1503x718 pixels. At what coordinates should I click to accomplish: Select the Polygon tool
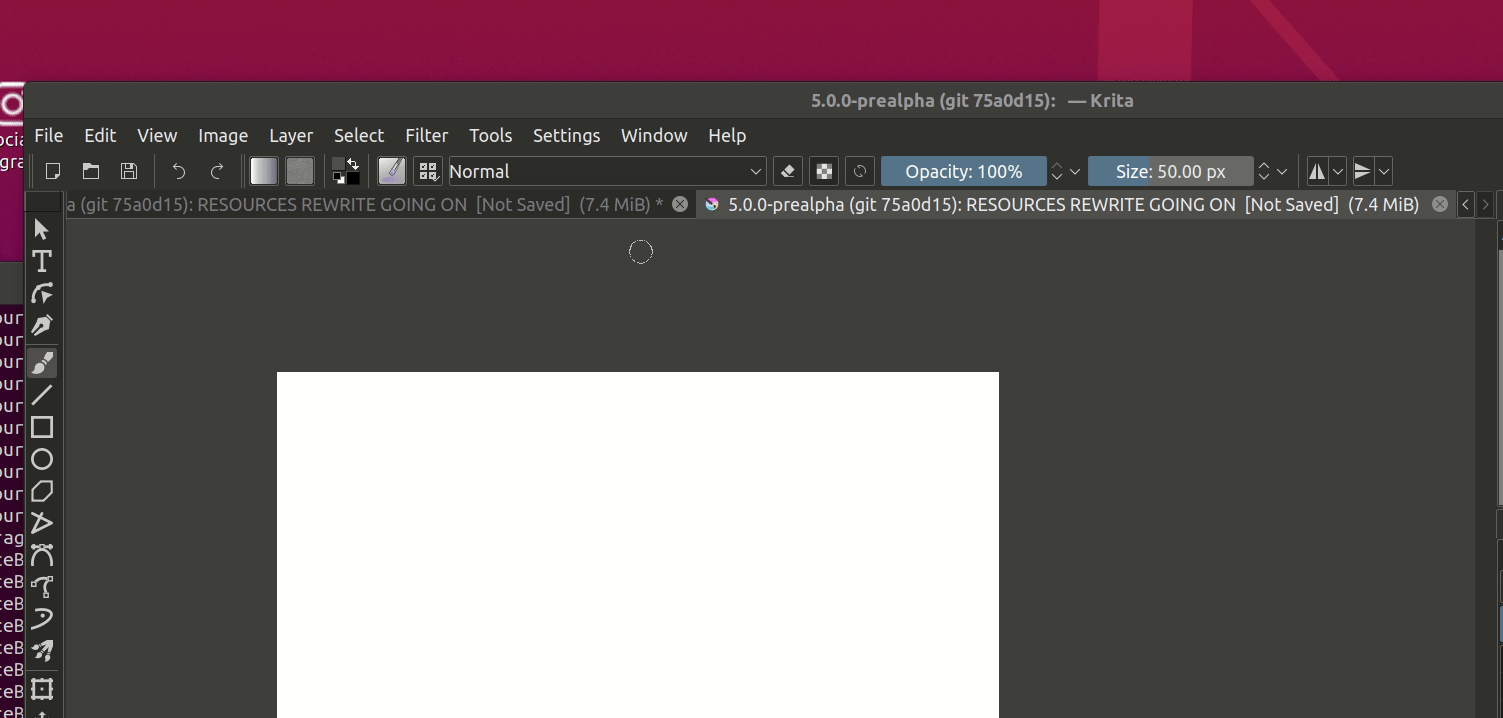[42, 491]
